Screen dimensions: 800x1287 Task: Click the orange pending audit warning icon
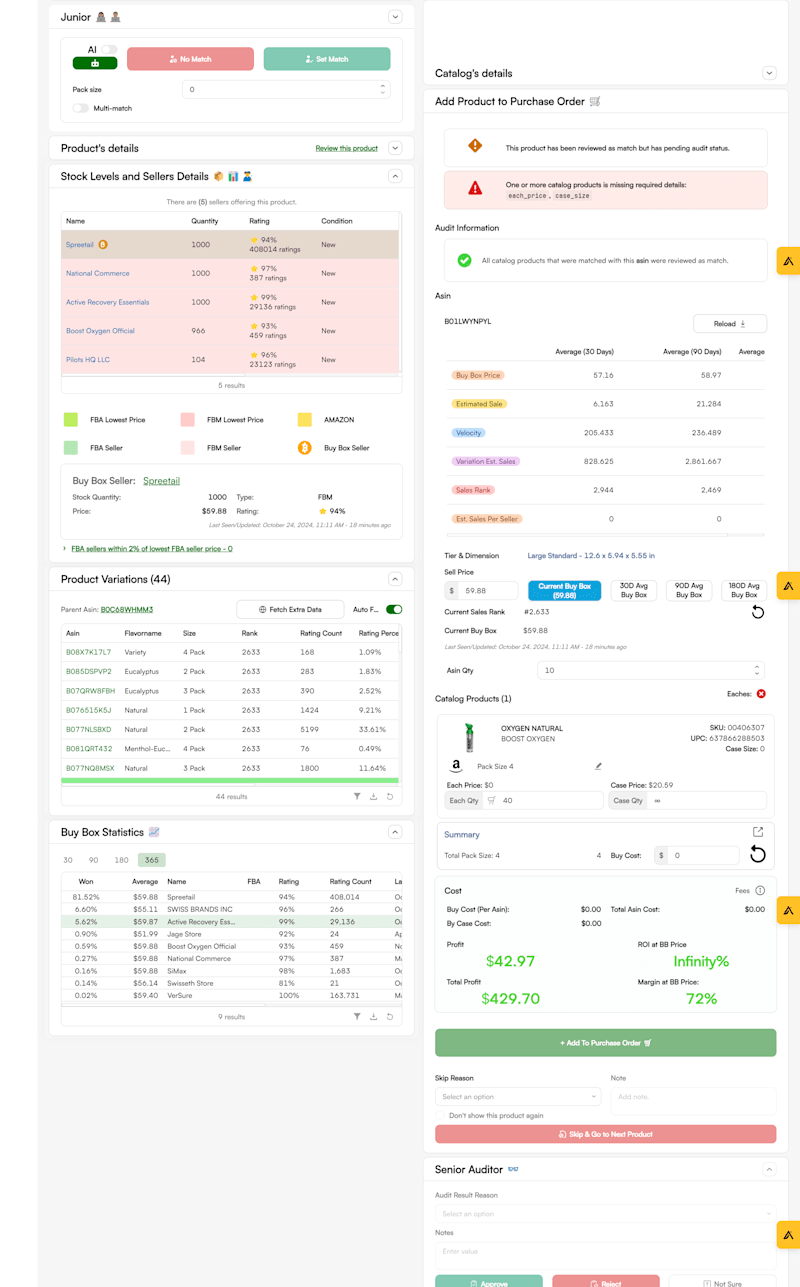tap(475, 146)
